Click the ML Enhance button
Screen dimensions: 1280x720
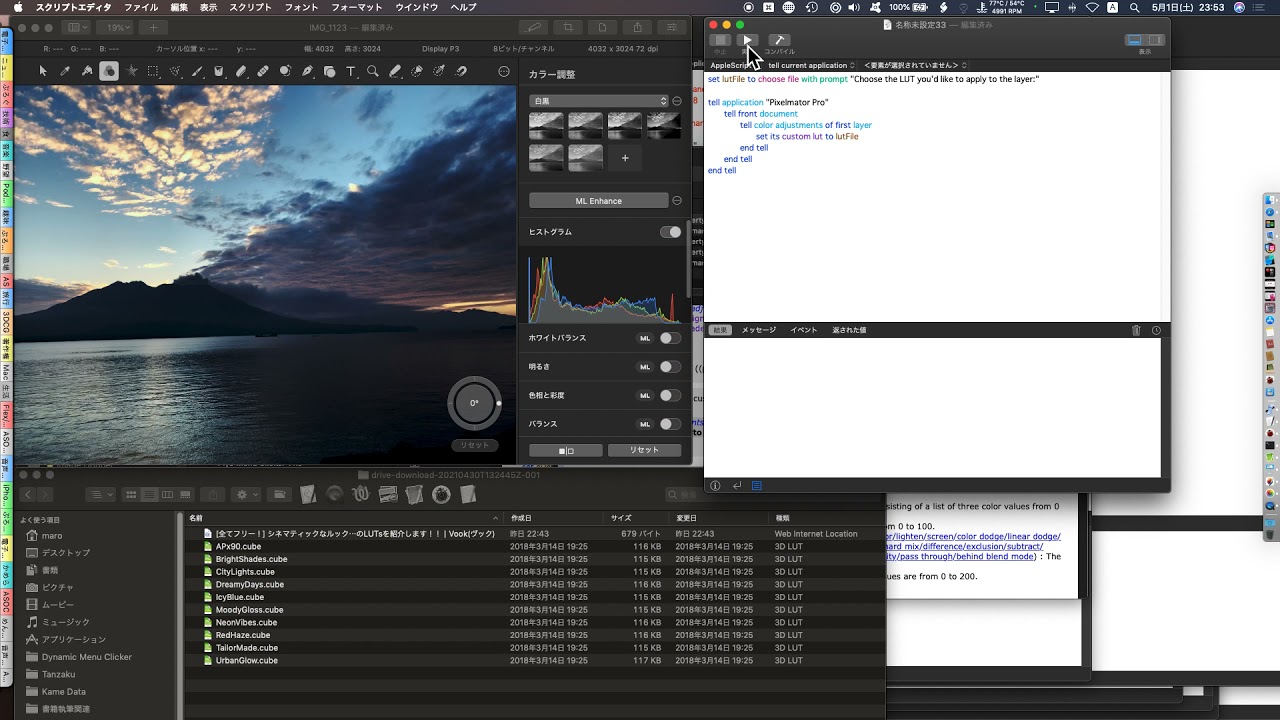[598, 201]
